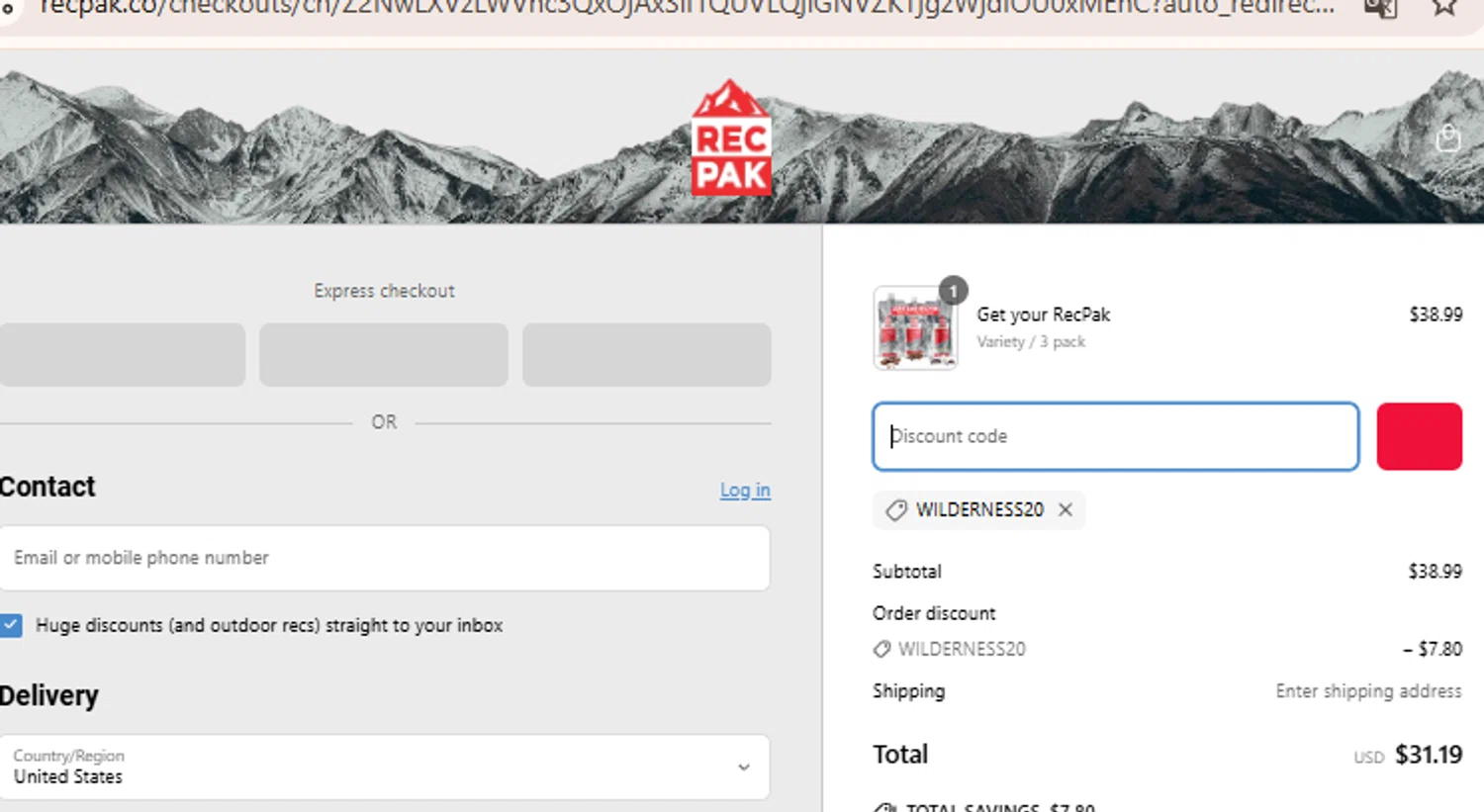Screen dimensions: 1484x812
Task: Select the applied WILDERNESS20 code under Order discount
Action: point(962,649)
